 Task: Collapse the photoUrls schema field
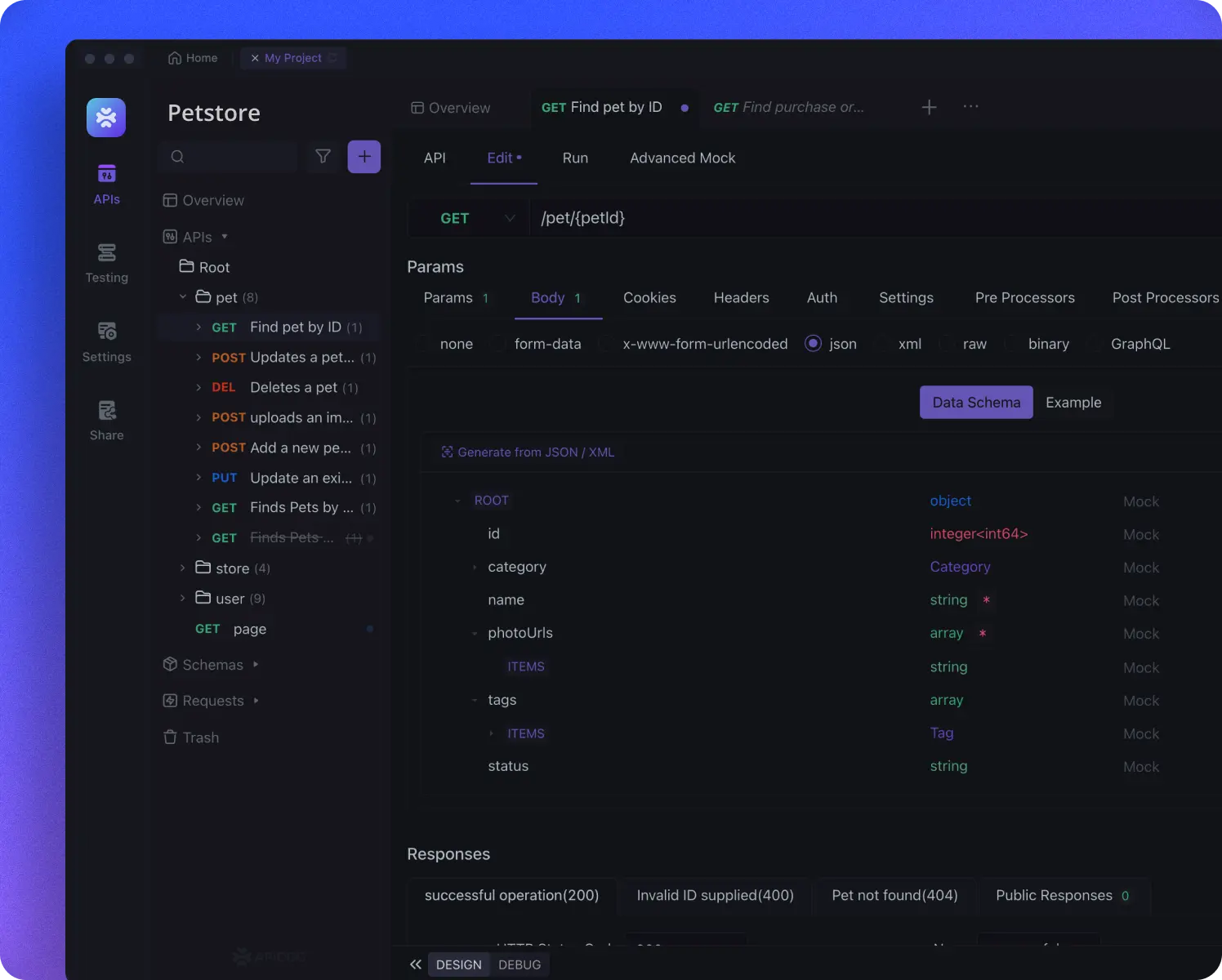pyautogui.click(x=475, y=633)
